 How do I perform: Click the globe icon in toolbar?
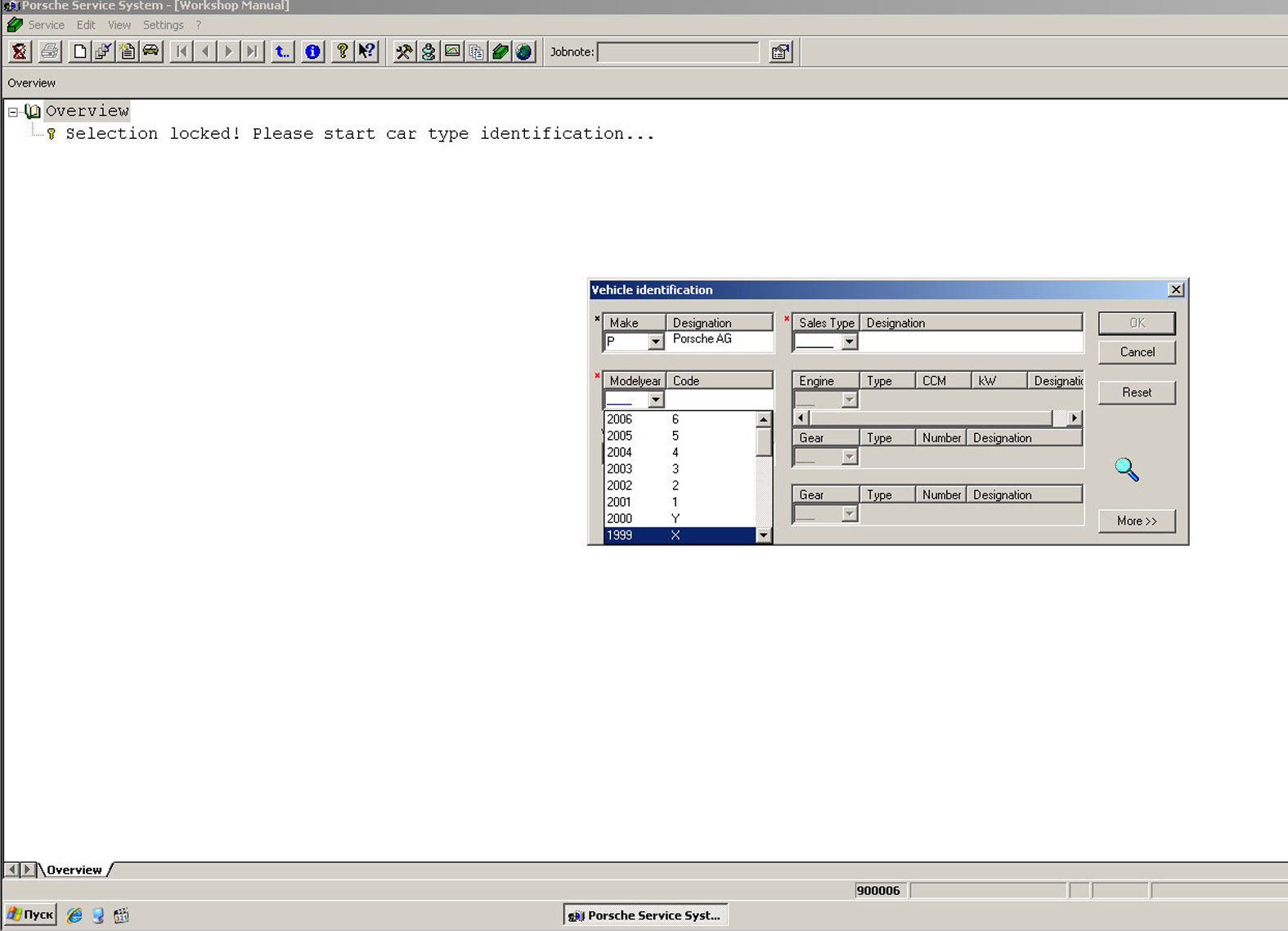(524, 51)
